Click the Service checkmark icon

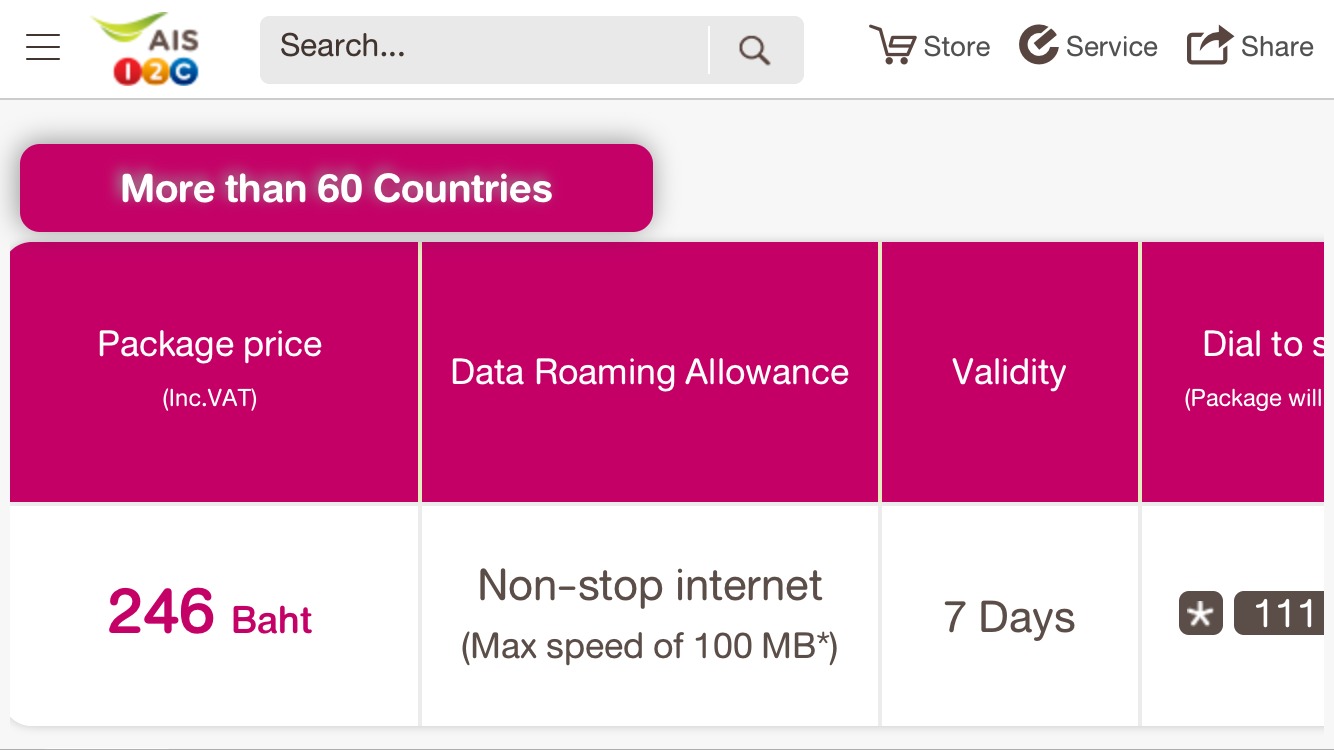pos(1038,46)
